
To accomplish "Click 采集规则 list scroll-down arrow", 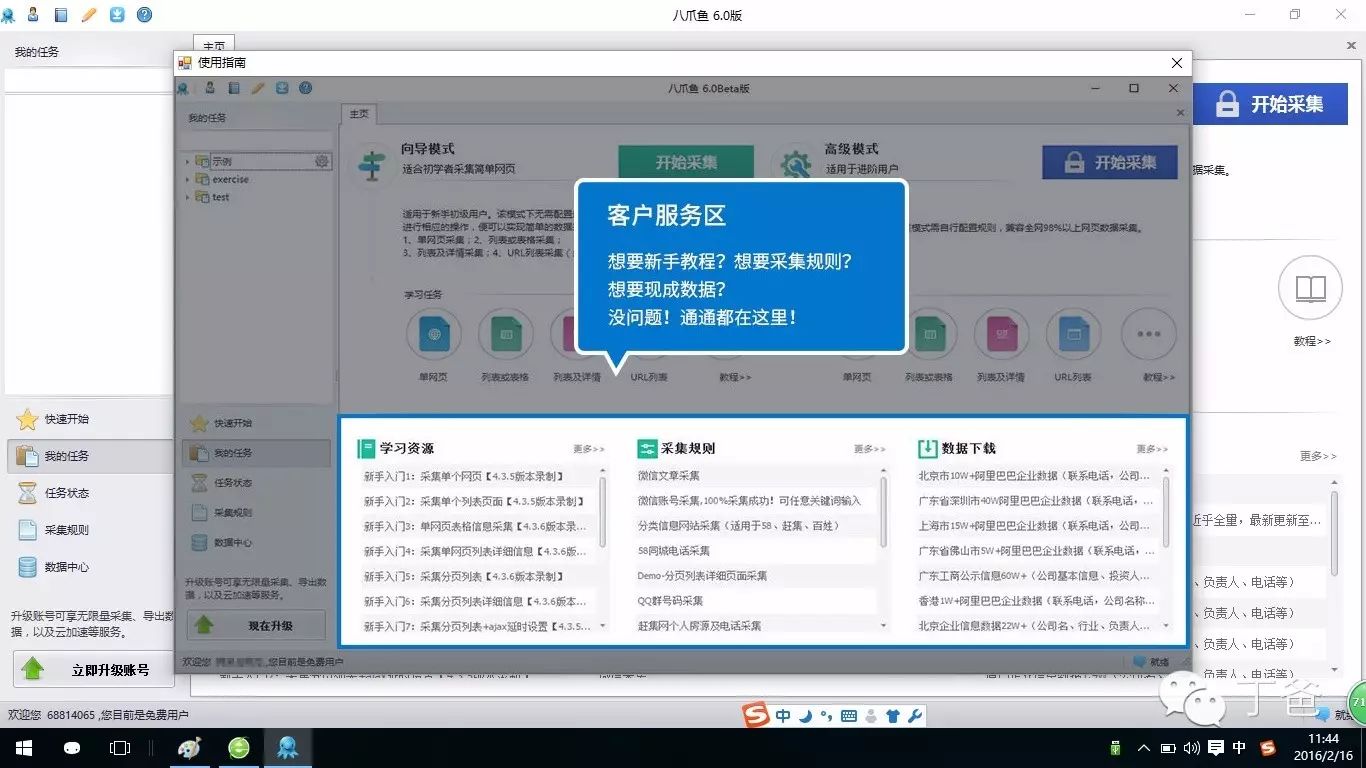I will click(x=884, y=625).
